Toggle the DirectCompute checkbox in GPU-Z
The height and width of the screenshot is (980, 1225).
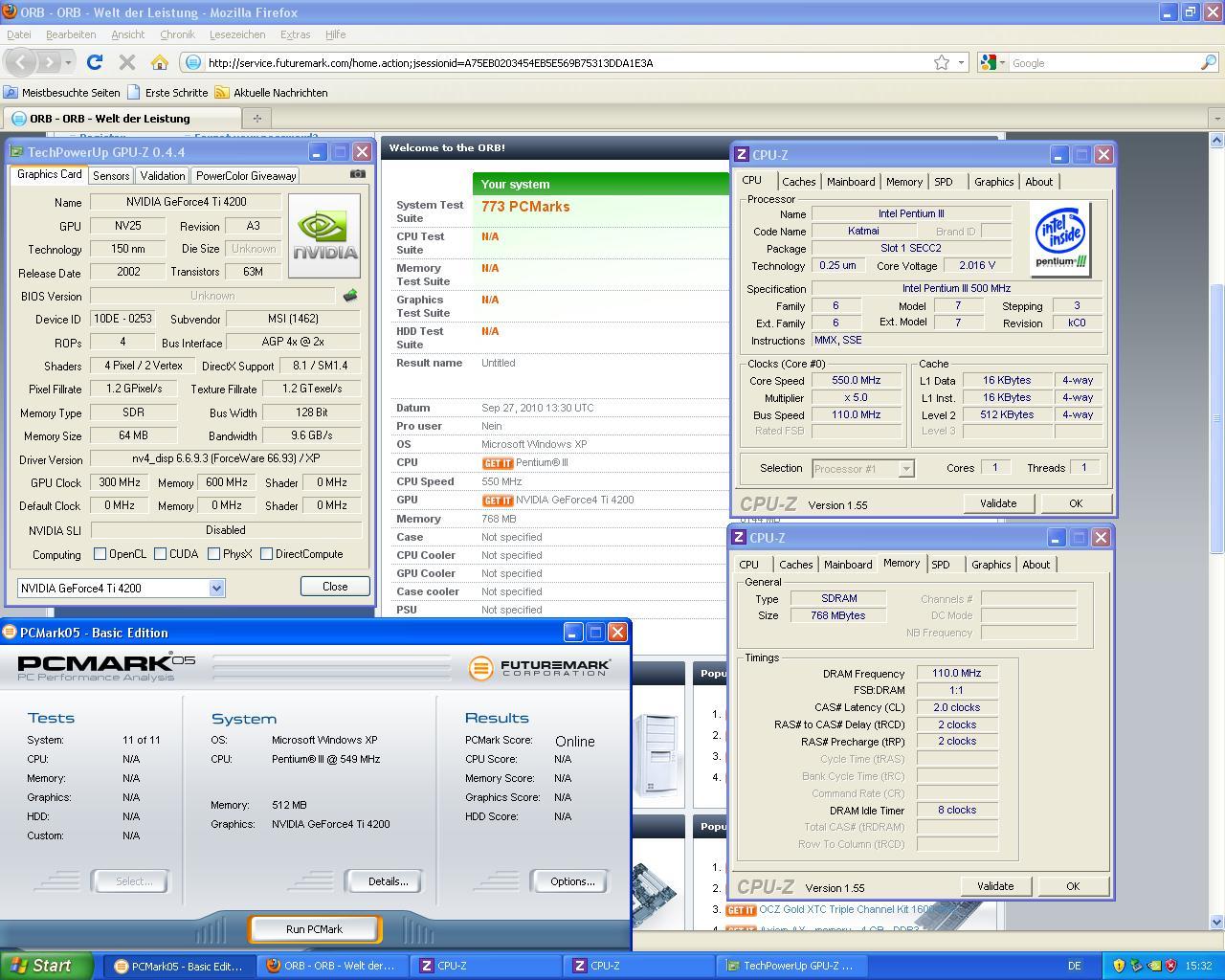pos(266,553)
